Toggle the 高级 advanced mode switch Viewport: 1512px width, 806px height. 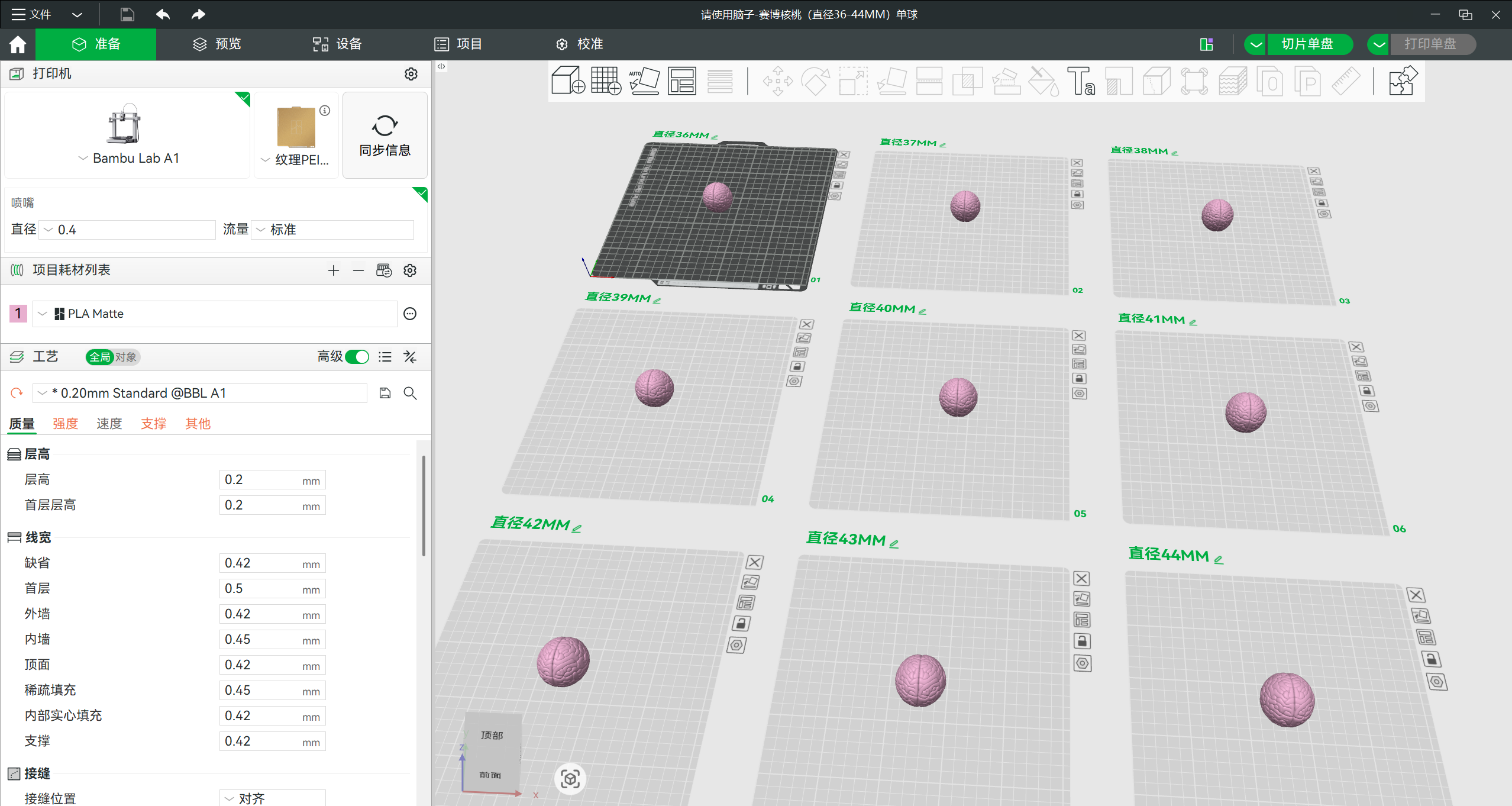pyautogui.click(x=357, y=357)
